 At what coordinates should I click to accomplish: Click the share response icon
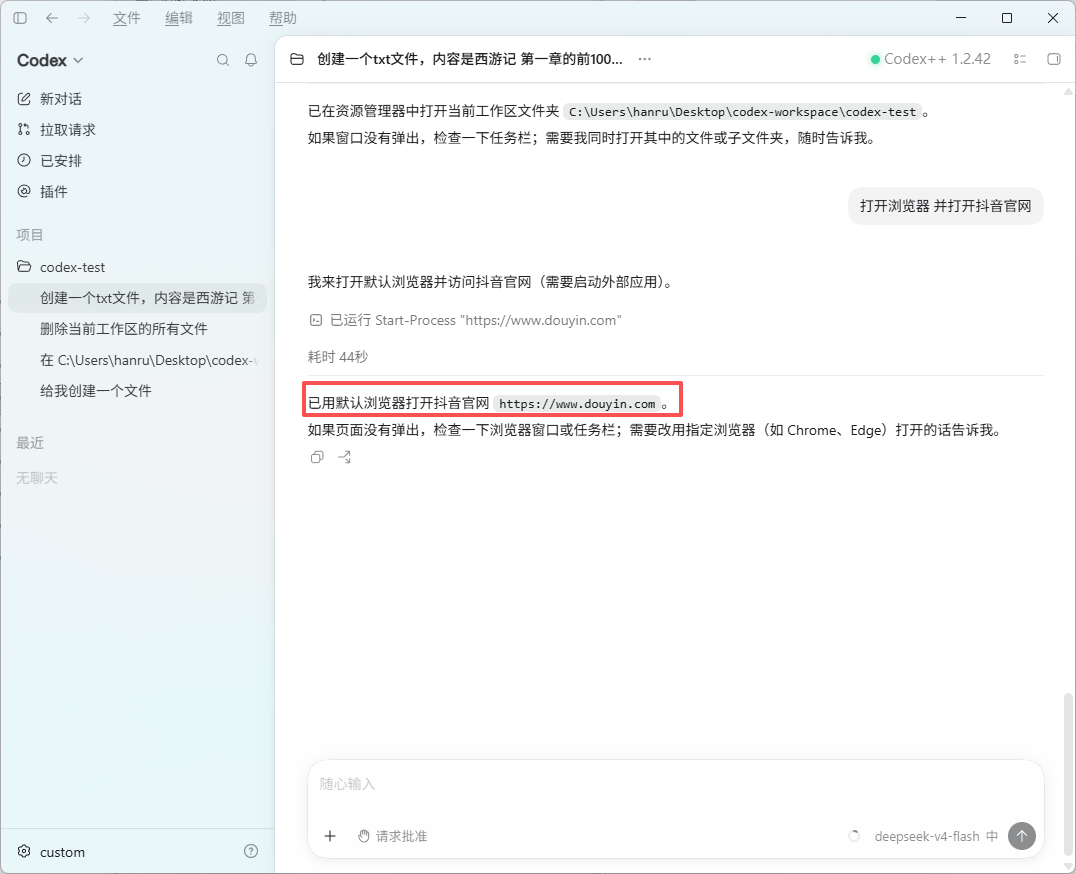pyautogui.click(x=344, y=457)
